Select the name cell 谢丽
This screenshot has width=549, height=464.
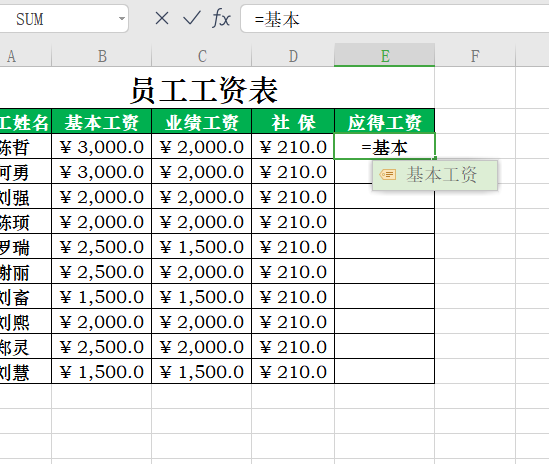point(26,271)
